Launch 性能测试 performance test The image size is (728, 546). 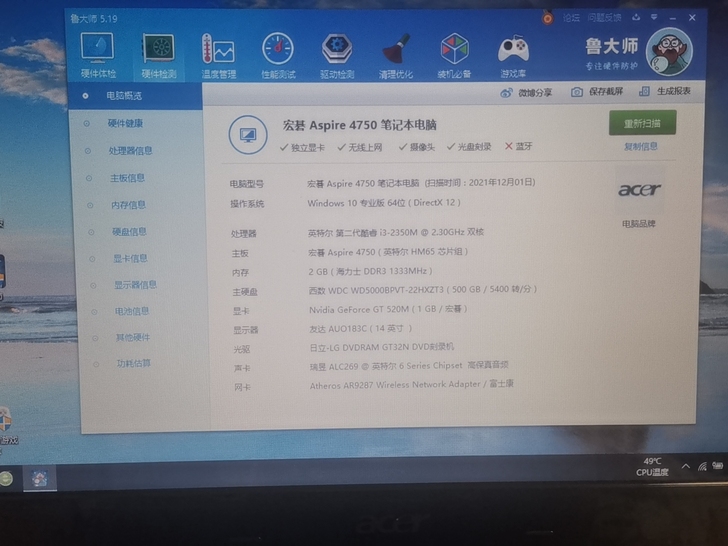pos(278,55)
